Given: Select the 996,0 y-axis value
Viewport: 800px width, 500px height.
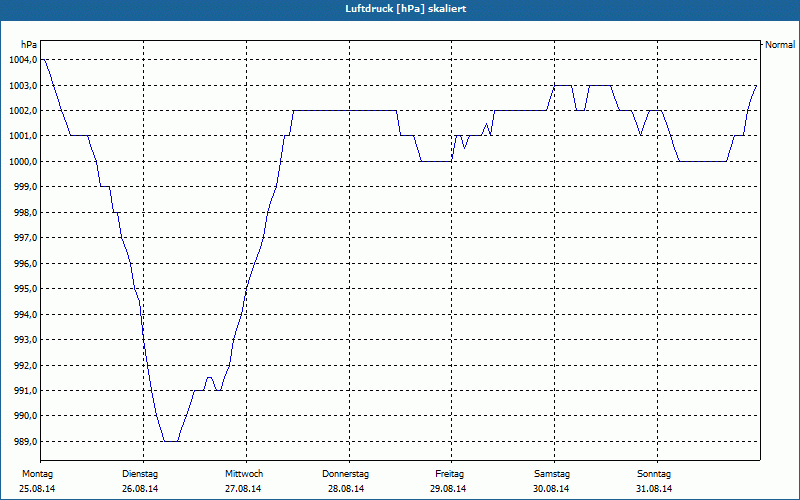Looking at the screenshot, I should pos(25,263).
